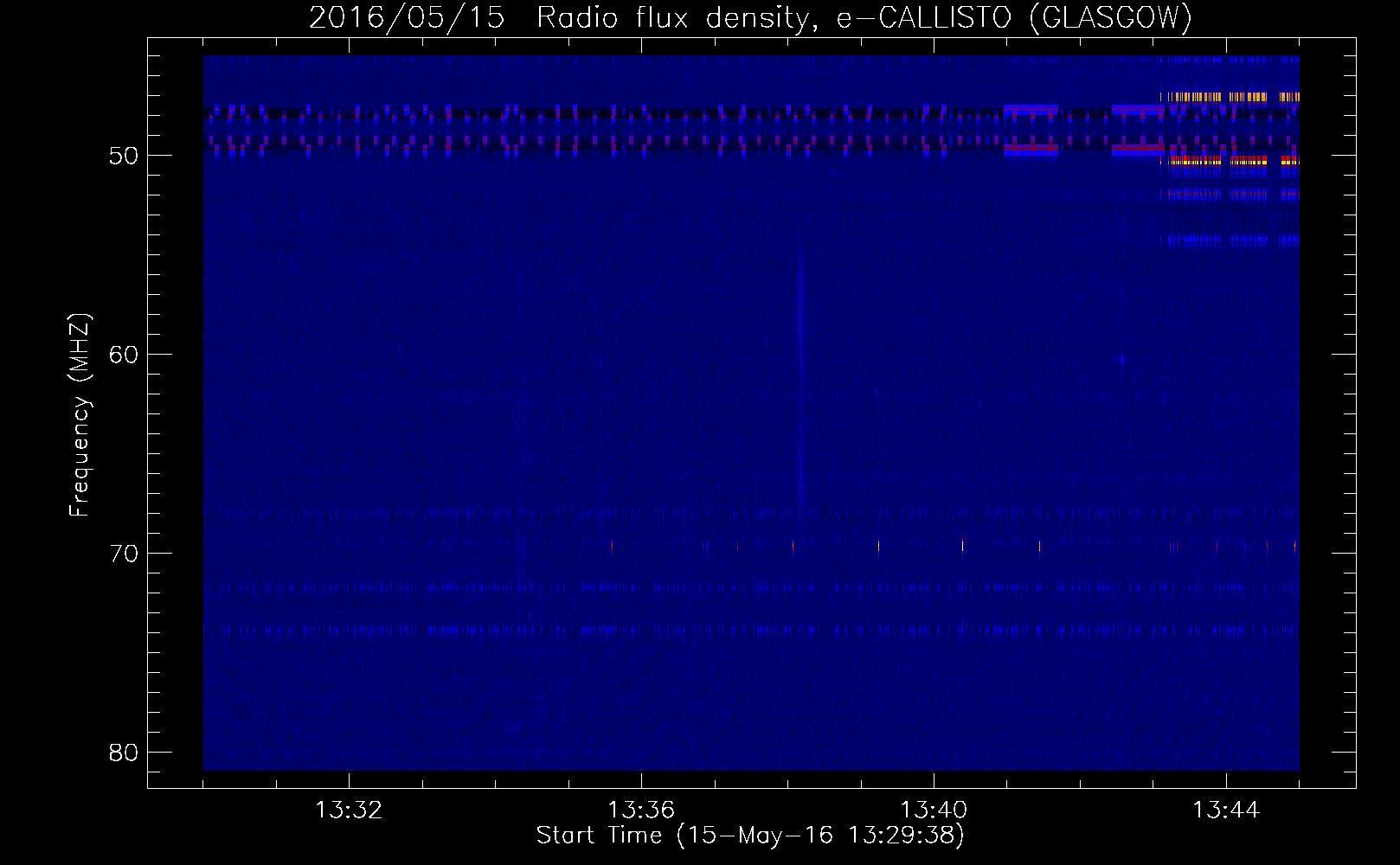Click the y-axis label 'Frequency (MHZ)'
Screen dimensions: 1400x865
(79, 415)
